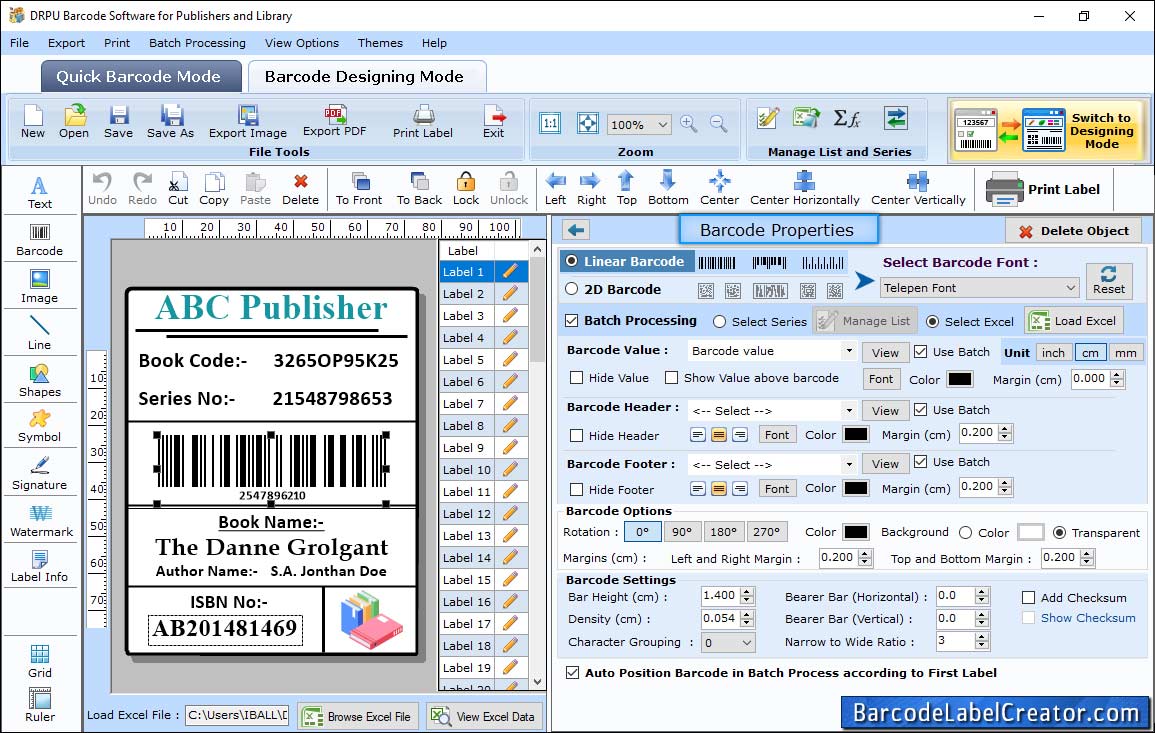
Task: Click the fit-to-window zoom icon
Action: coord(588,123)
